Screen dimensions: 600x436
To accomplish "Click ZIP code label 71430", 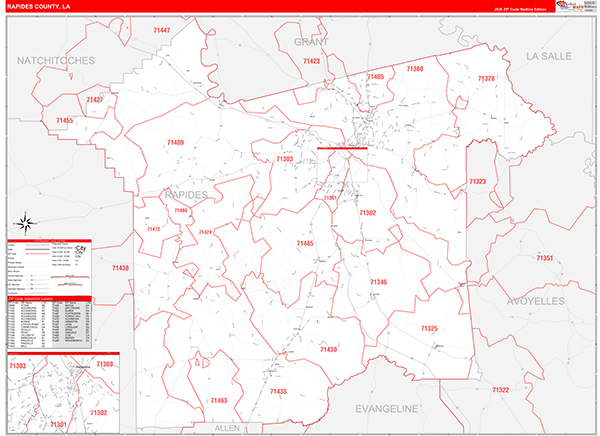I will [x=328, y=349].
